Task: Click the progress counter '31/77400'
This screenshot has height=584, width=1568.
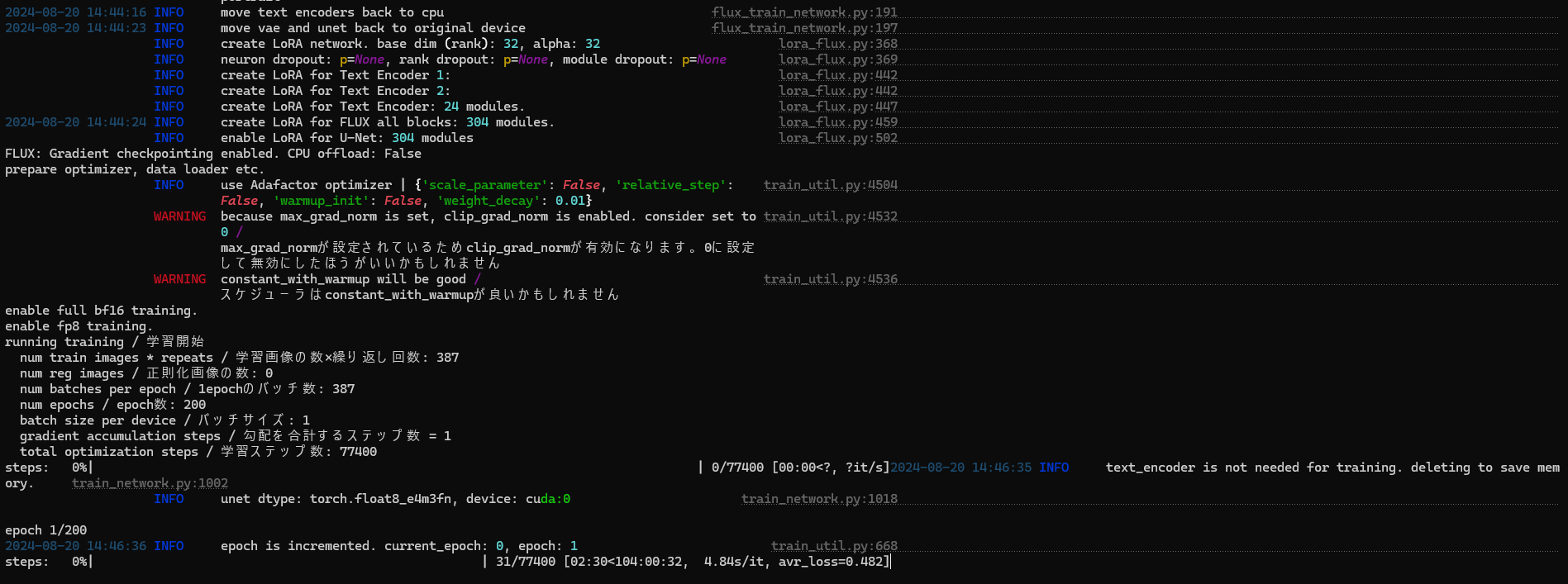Action: pyautogui.click(x=526, y=562)
